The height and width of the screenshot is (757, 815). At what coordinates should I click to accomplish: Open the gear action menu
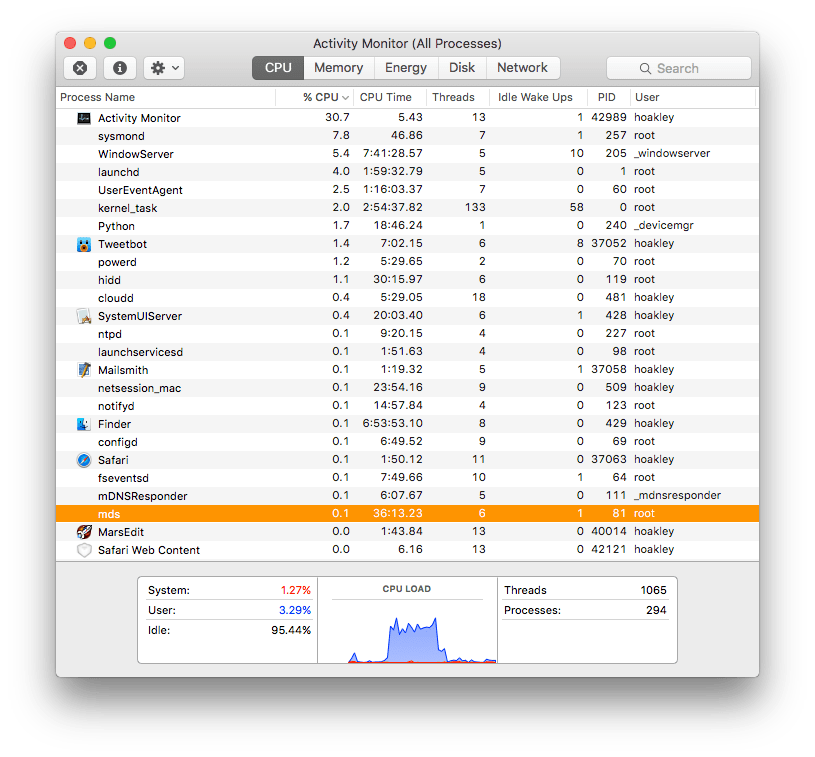(162, 67)
